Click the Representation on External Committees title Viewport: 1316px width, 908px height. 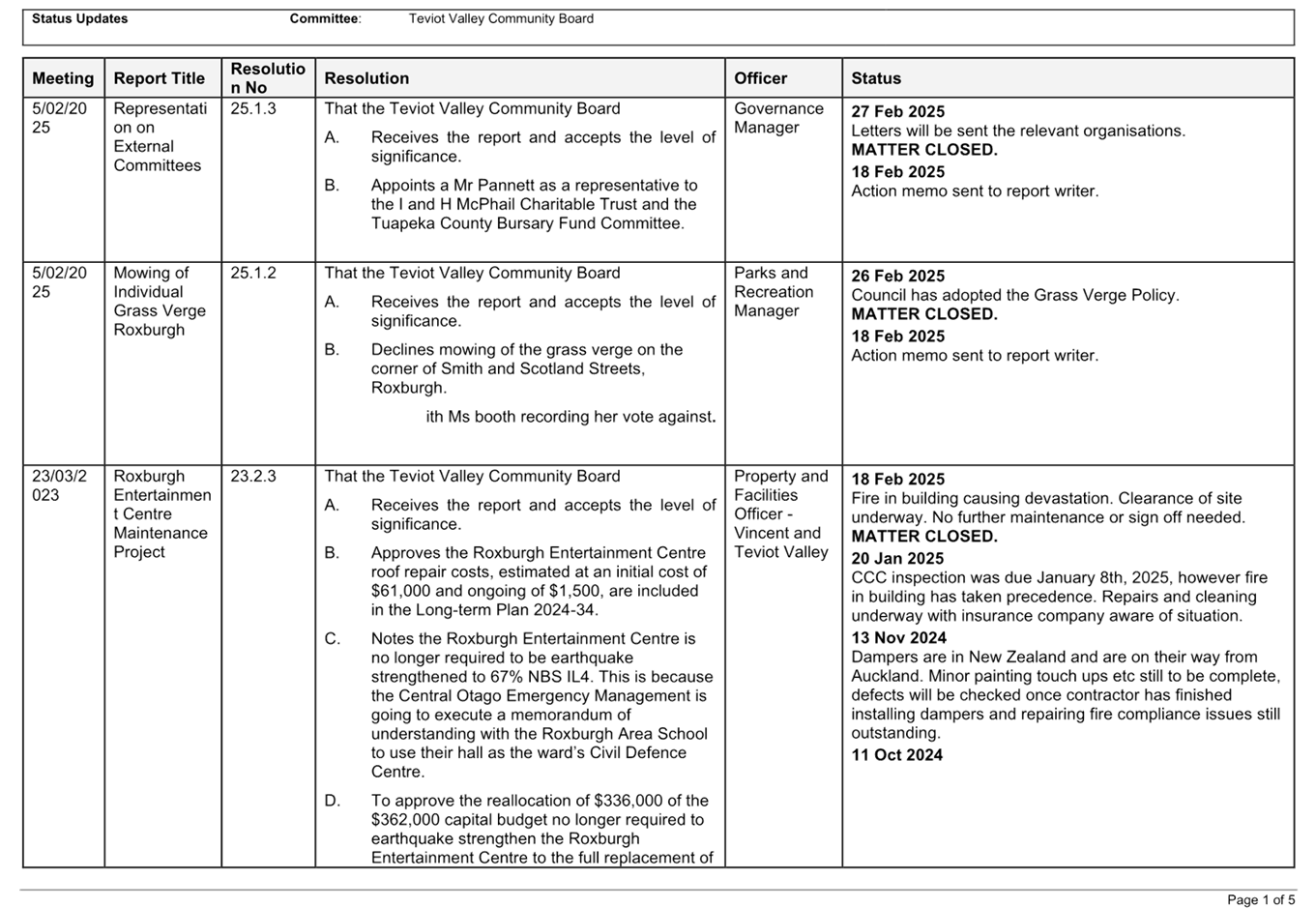coord(159,136)
